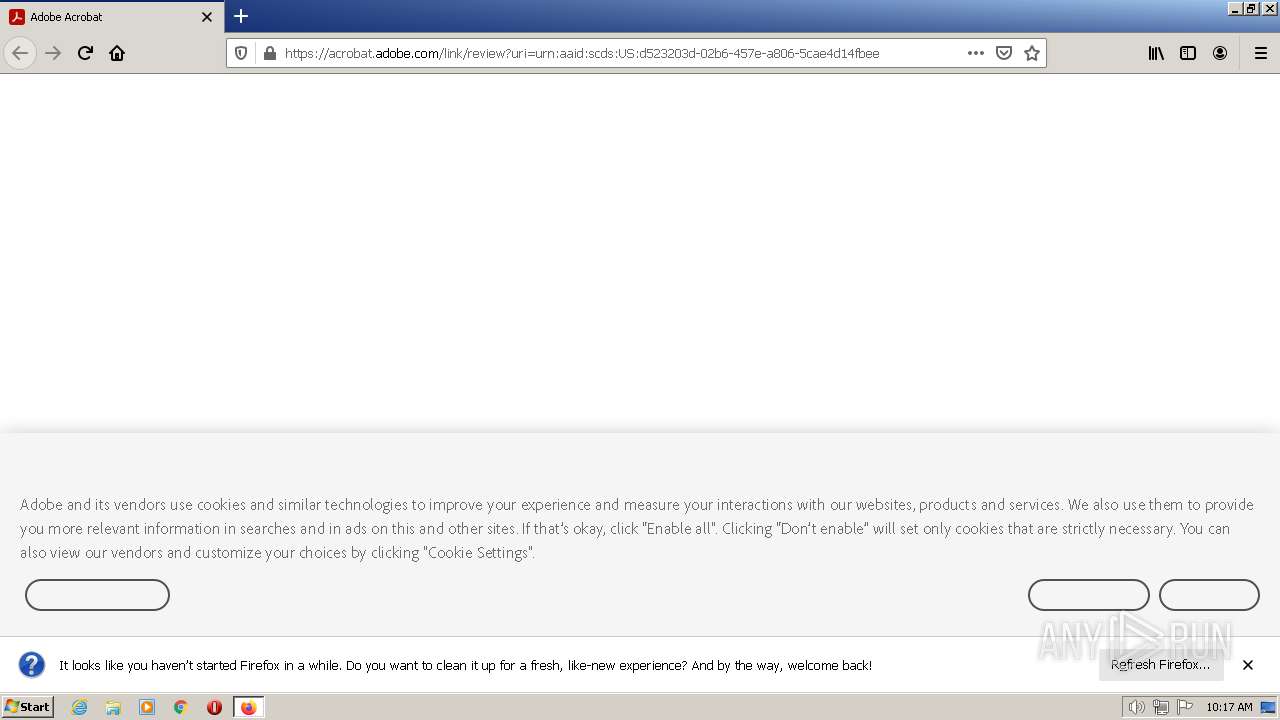Open the Firefox Account menu
The image size is (1280, 720).
point(1220,53)
